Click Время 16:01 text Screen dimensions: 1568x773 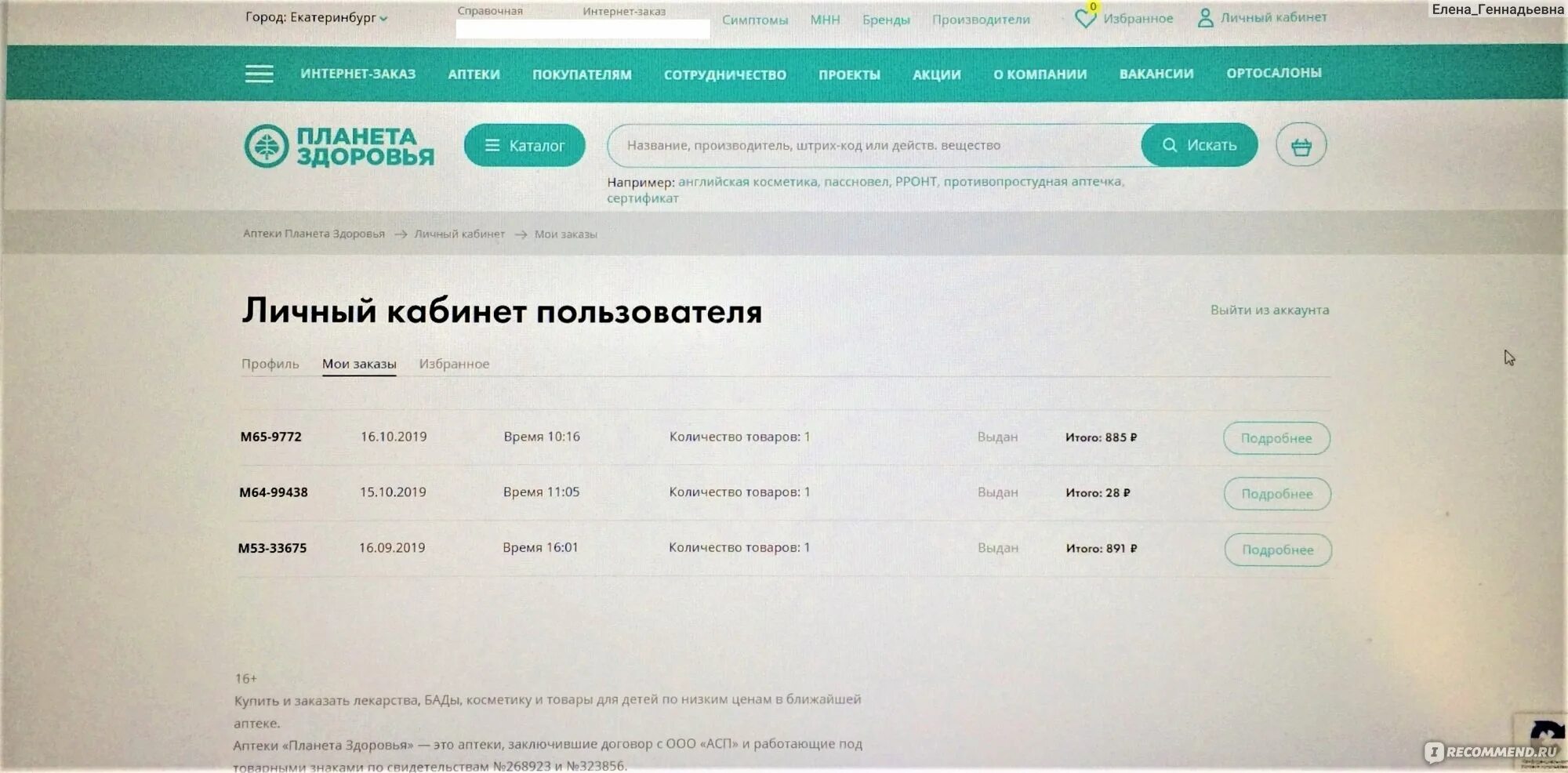pos(540,548)
